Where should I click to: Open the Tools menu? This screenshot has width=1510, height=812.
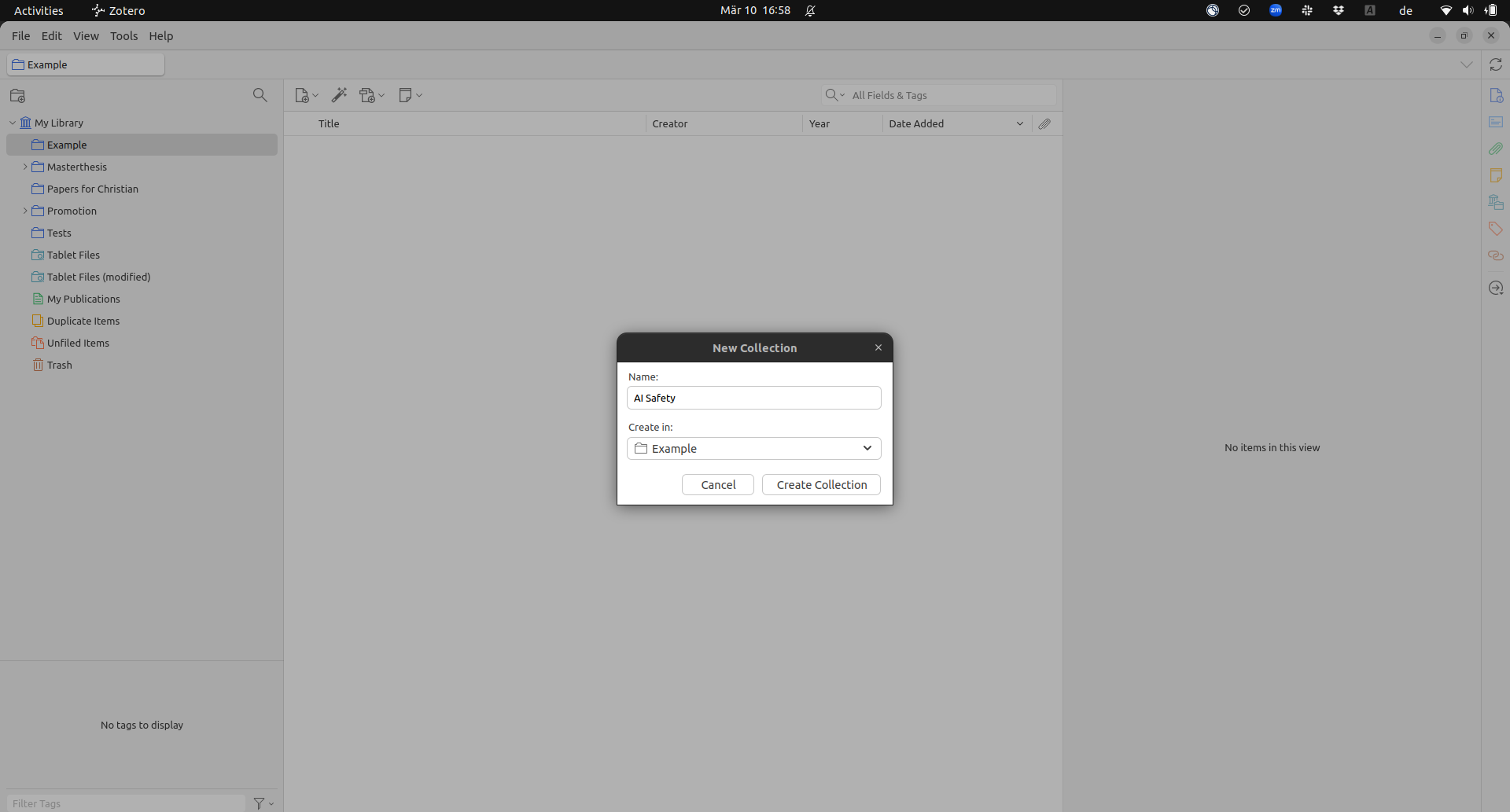[x=123, y=36]
